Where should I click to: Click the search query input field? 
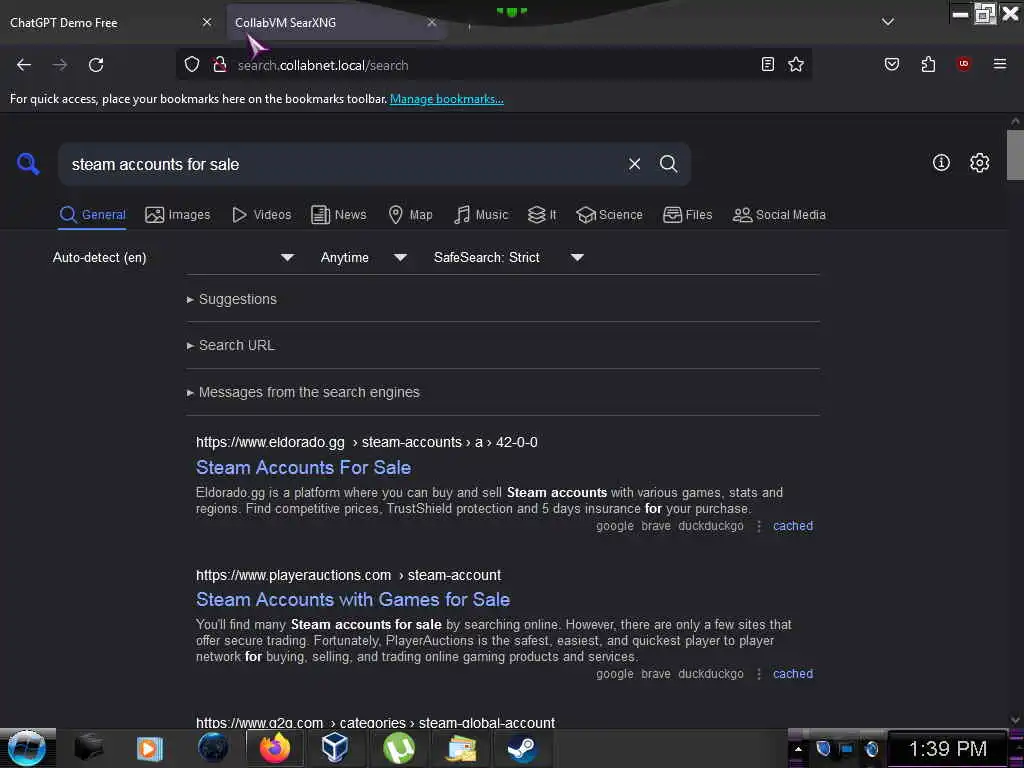pyautogui.click(x=343, y=164)
